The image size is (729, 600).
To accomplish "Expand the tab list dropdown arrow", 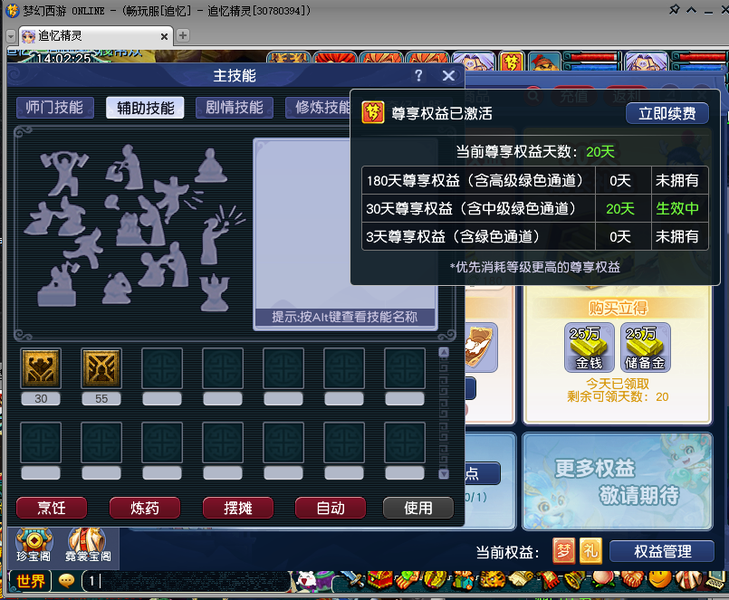I will click(x=11, y=36).
